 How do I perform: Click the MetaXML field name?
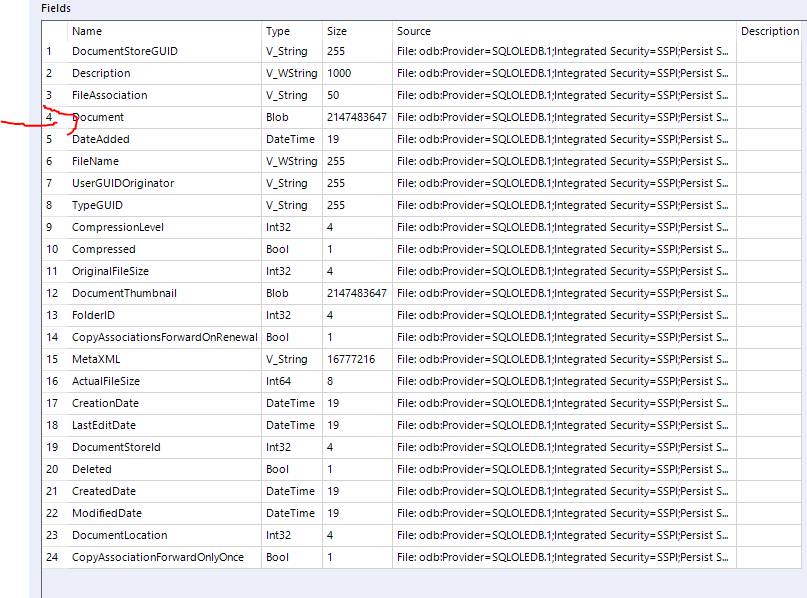click(95, 359)
